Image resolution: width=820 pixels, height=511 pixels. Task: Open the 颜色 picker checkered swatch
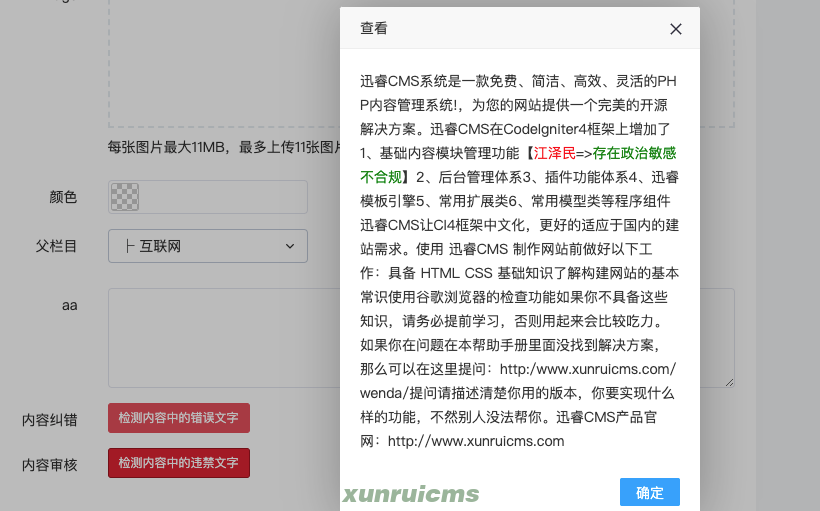pyautogui.click(x=124, y=197)
